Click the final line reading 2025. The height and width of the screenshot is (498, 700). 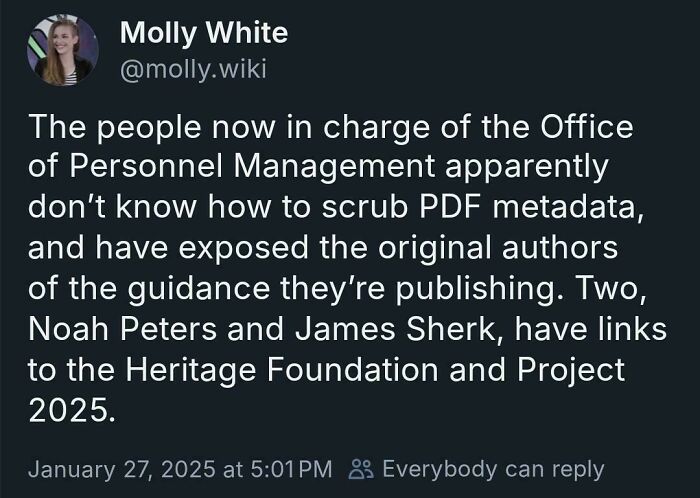tap(72, 410)
